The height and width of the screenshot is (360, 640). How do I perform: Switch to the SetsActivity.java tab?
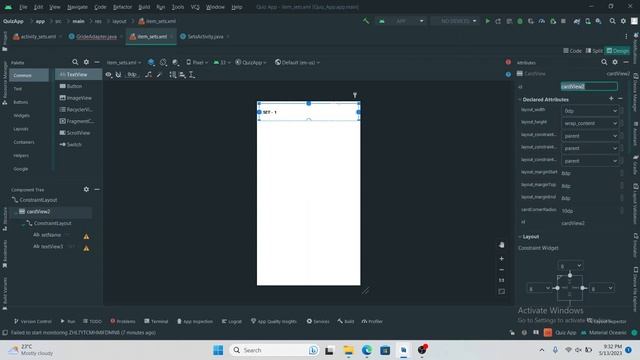[205, 36]
